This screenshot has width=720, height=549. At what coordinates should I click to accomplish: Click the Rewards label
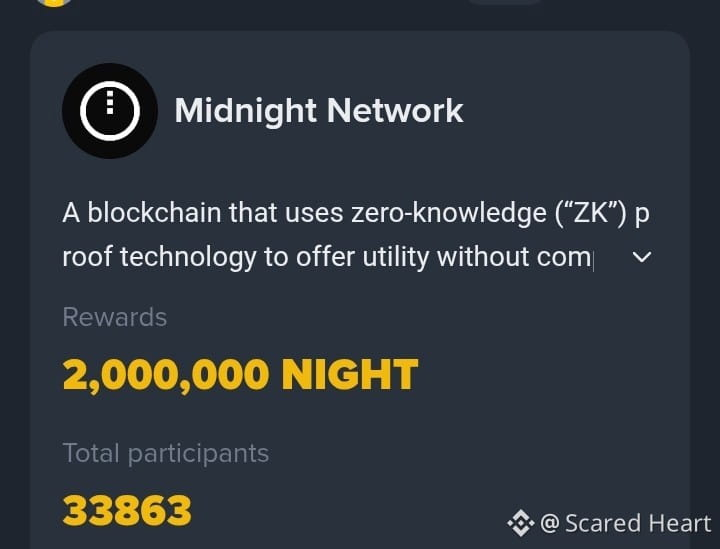point(115,317)
